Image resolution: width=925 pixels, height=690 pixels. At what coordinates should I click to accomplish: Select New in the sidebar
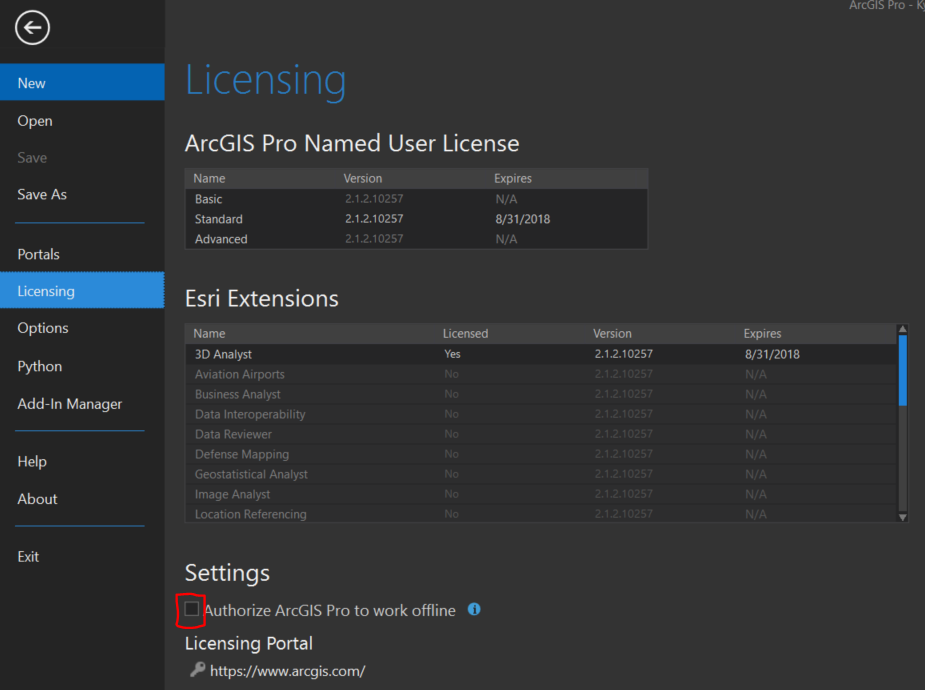pos(82,83)
